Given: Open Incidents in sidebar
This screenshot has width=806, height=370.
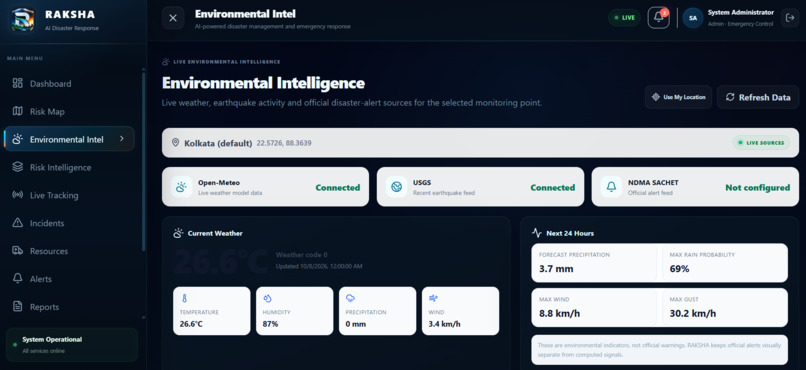Looking at the screenshot, I should (69, 223).
